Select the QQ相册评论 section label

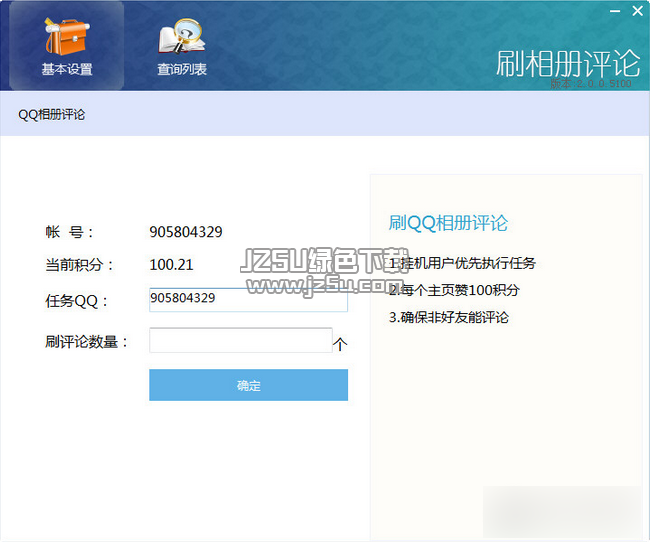51,114
